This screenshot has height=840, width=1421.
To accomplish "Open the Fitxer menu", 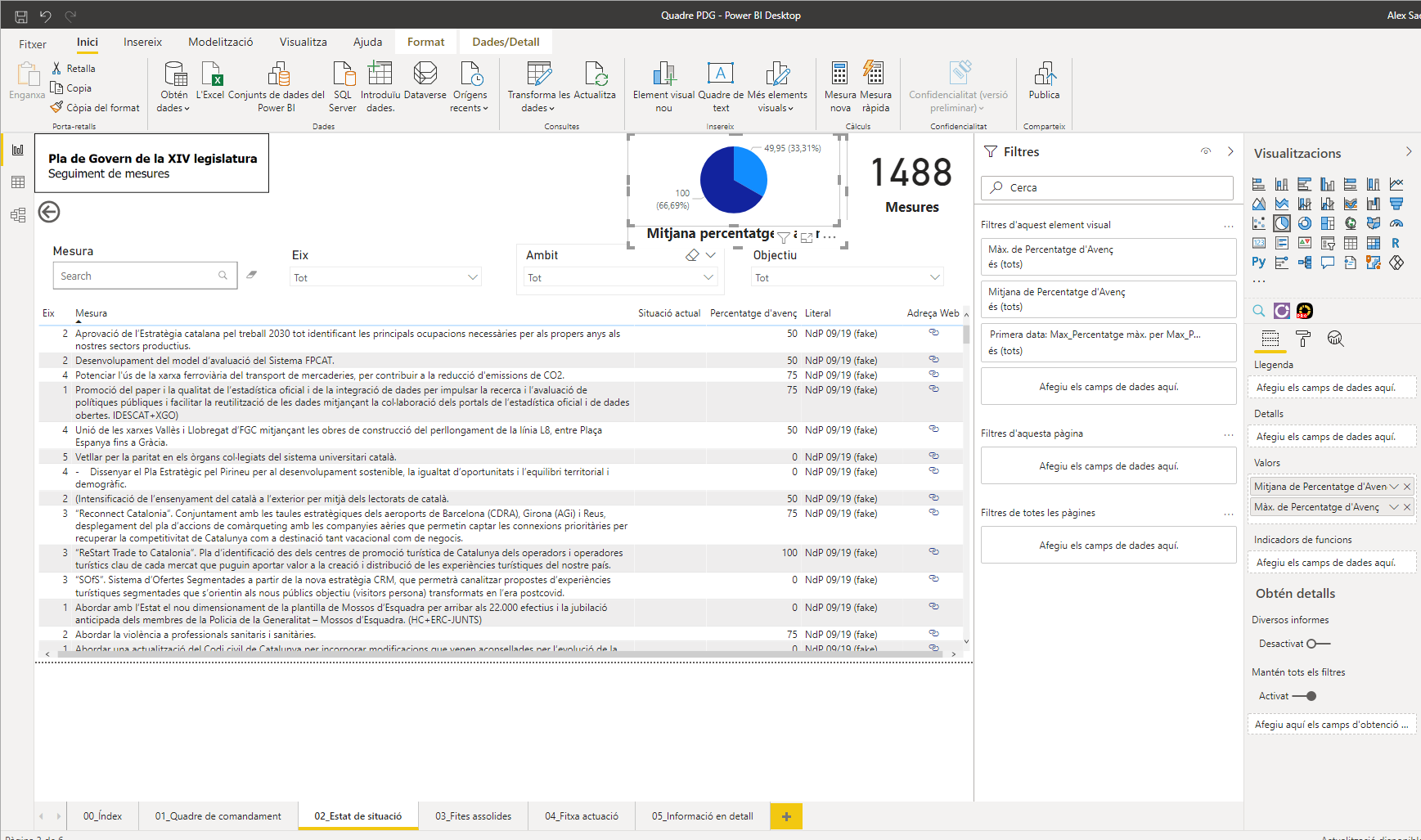I will pyautogui.click(x=33, y=44).
